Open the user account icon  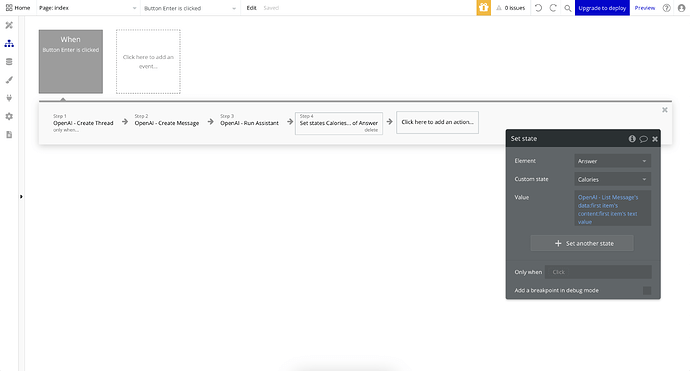point(681,8)
